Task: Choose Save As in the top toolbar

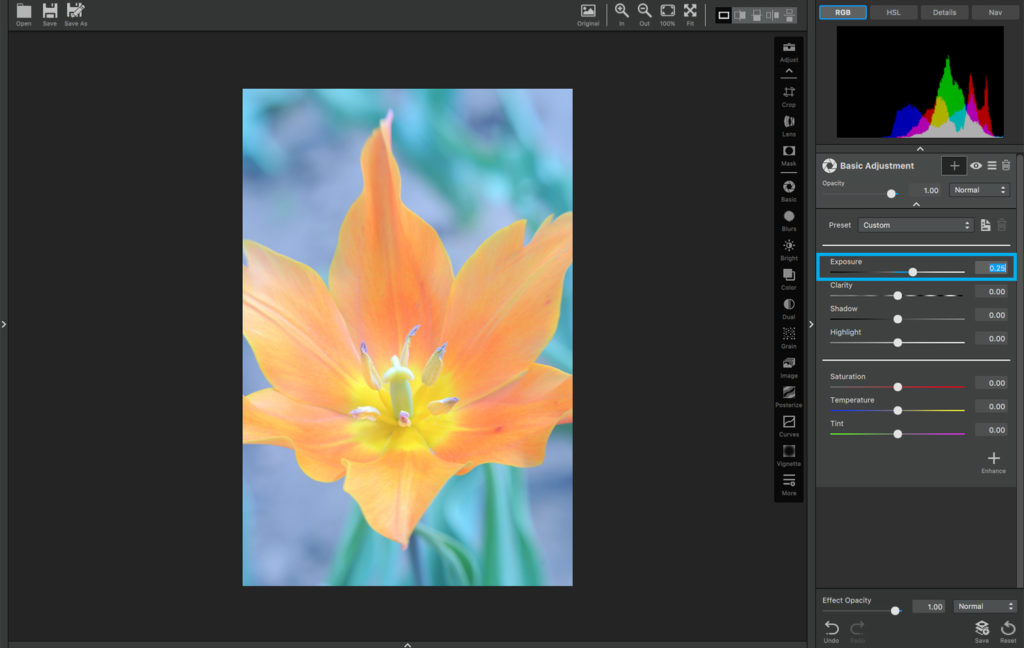Action: (x=76, y=14)
